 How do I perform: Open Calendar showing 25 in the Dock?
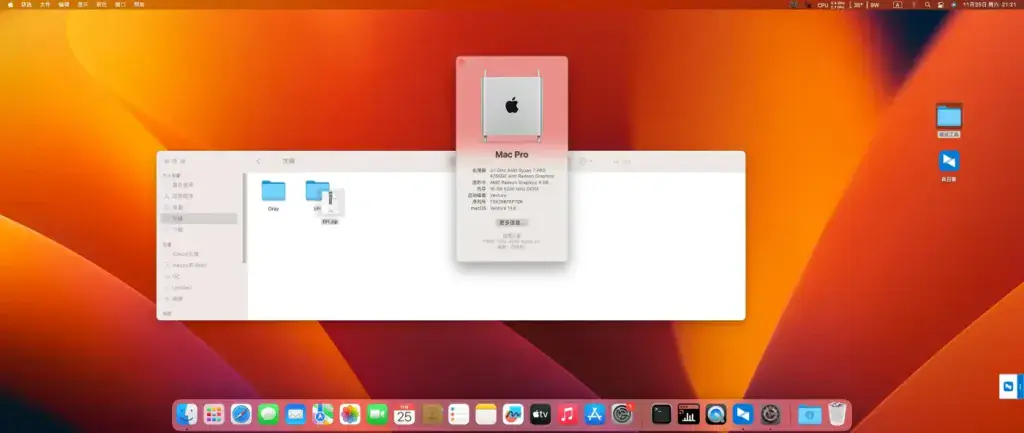point(404,414)
